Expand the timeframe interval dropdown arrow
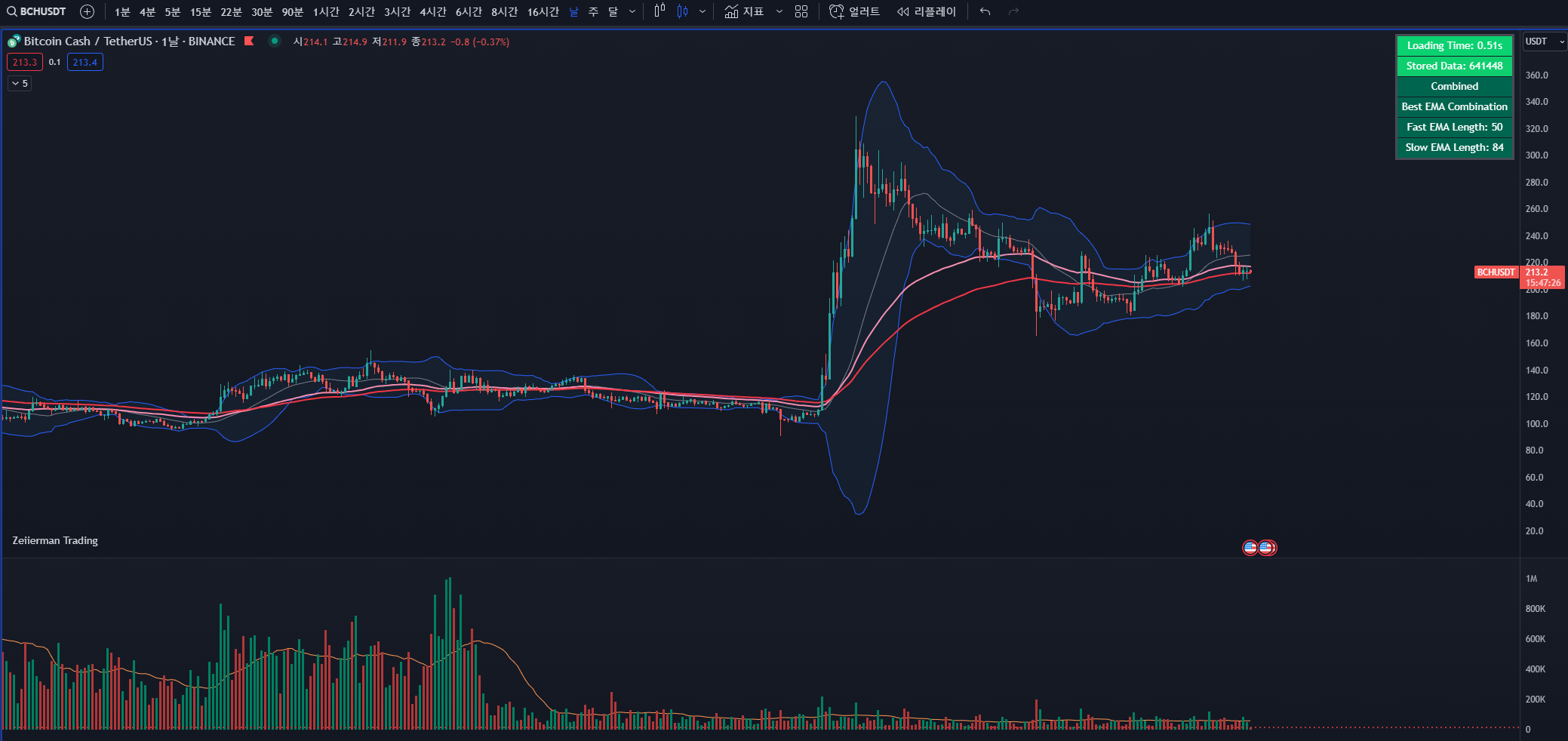 tap(632, 11)
